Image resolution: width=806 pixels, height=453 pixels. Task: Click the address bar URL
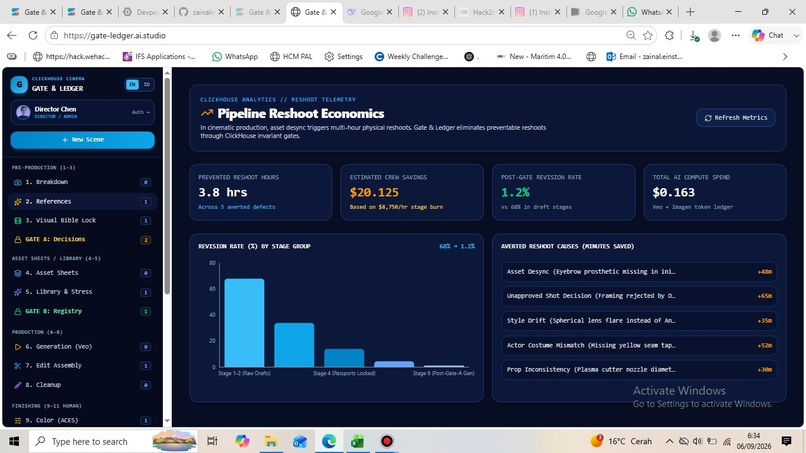point(115,35)
